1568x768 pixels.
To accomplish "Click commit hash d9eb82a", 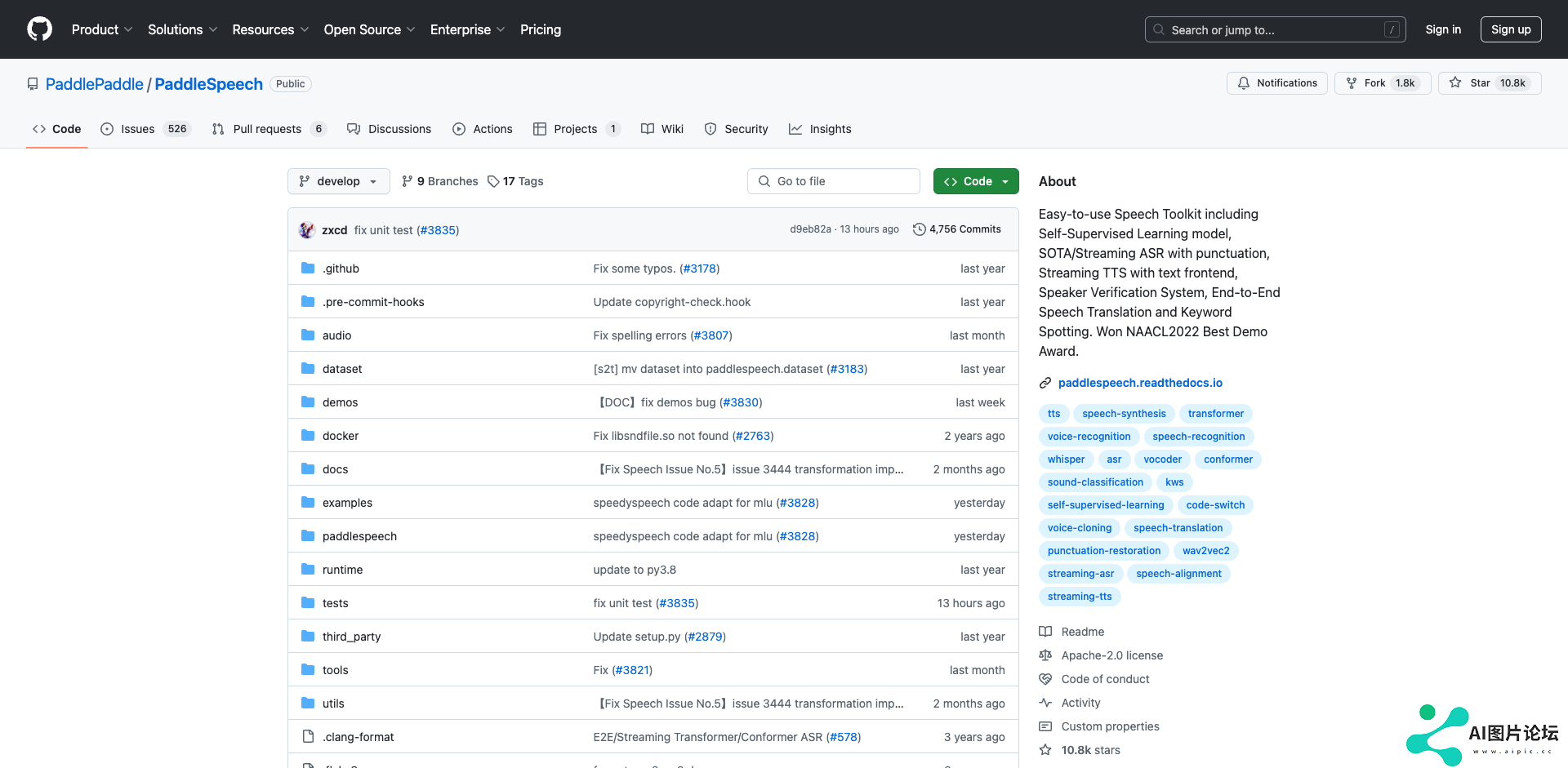I will pyautogui.click(x=810, y=229).
